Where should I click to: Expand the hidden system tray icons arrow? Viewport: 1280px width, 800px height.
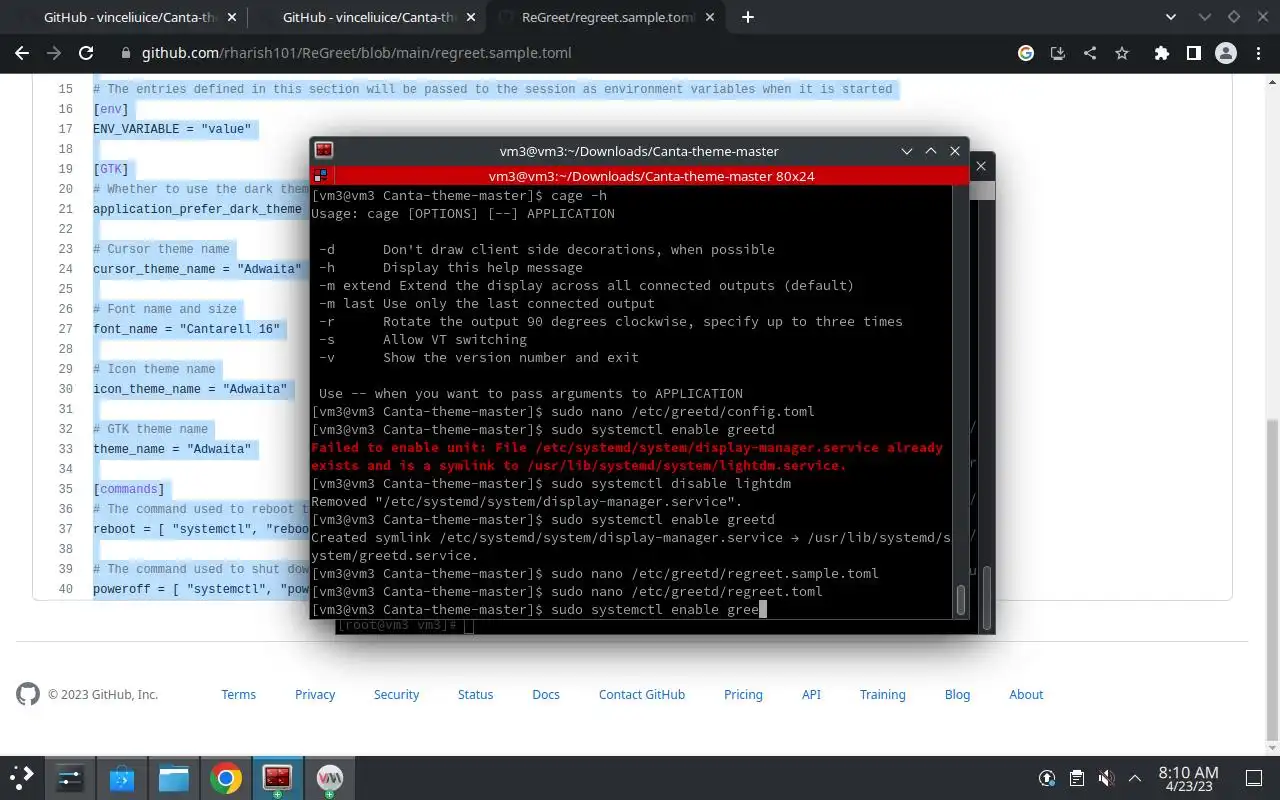click(x=1135, y=778)
